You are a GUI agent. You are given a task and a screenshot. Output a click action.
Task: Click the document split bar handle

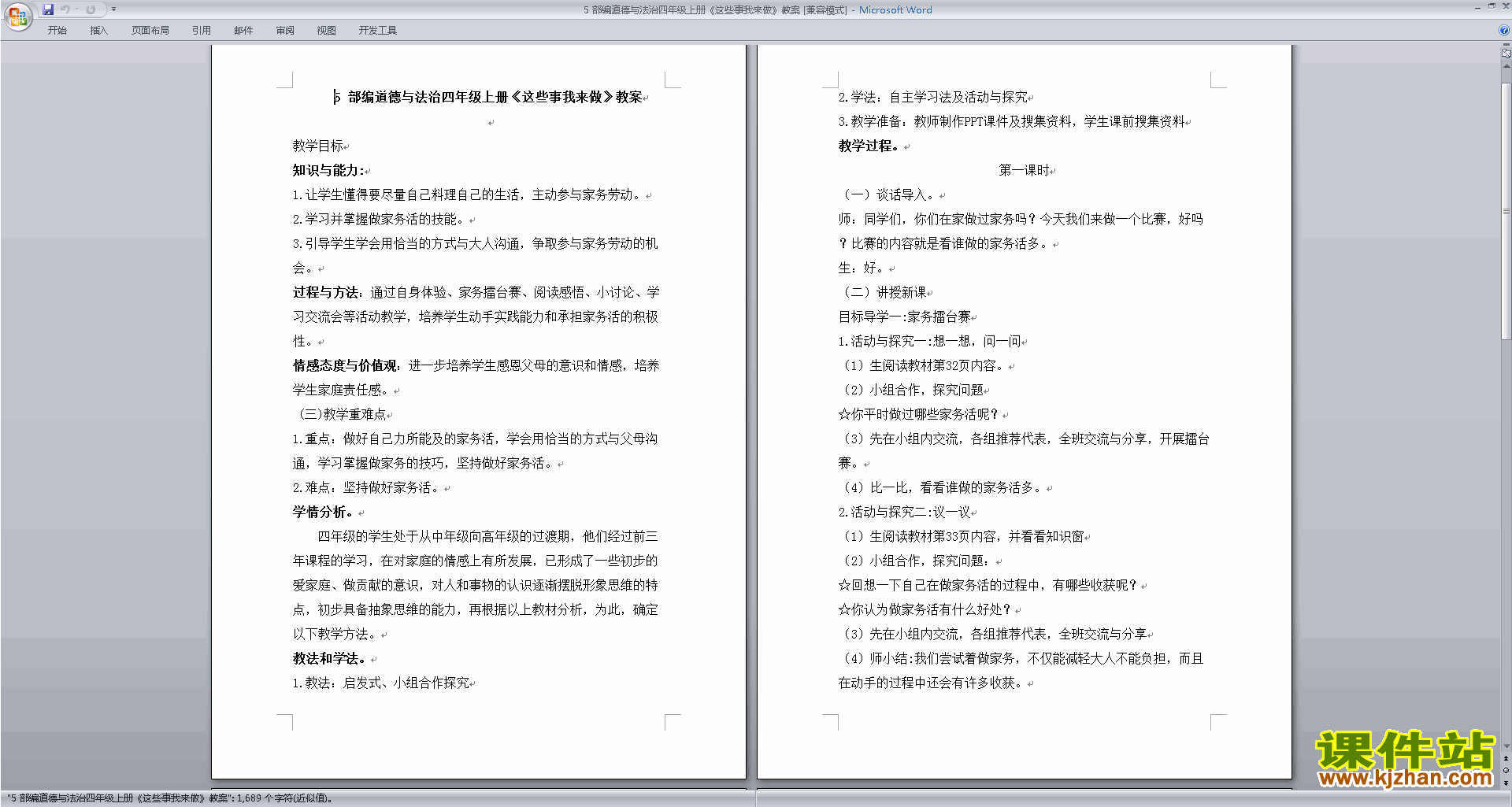click(x=1506, y=45)
